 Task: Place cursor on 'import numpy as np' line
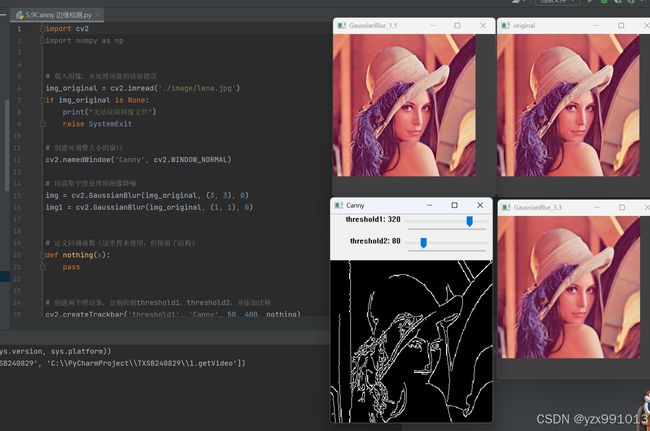pyautogui.click(x=85, y=41)
